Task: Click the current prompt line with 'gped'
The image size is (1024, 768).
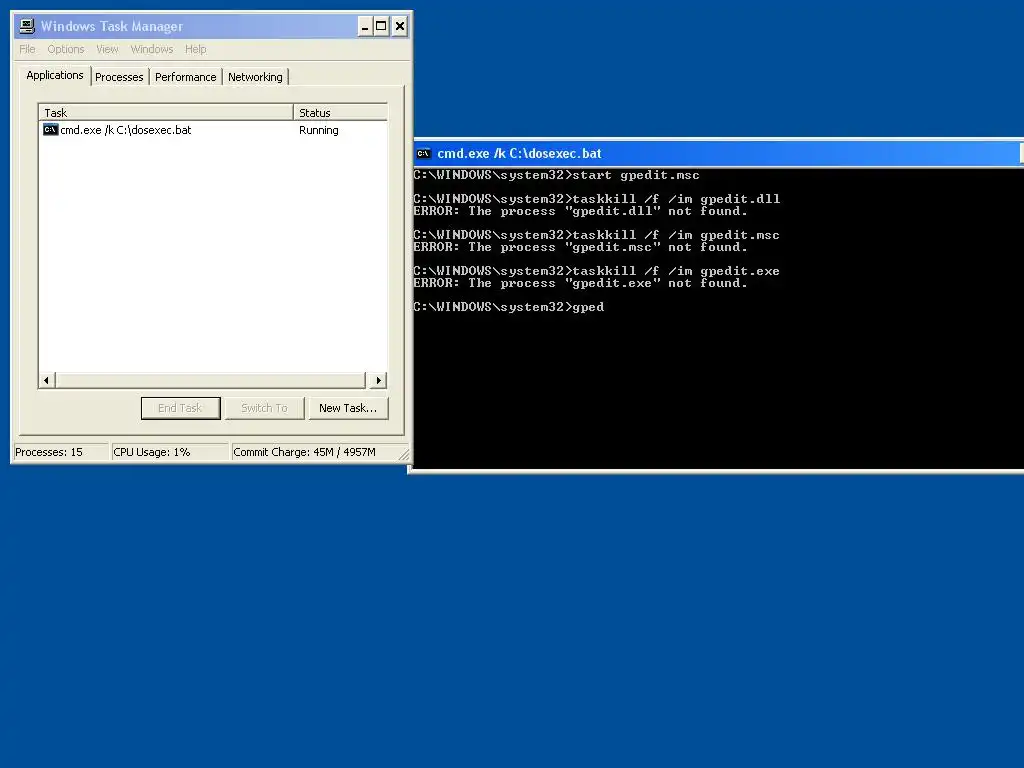Action: click(x=509, y=307)
